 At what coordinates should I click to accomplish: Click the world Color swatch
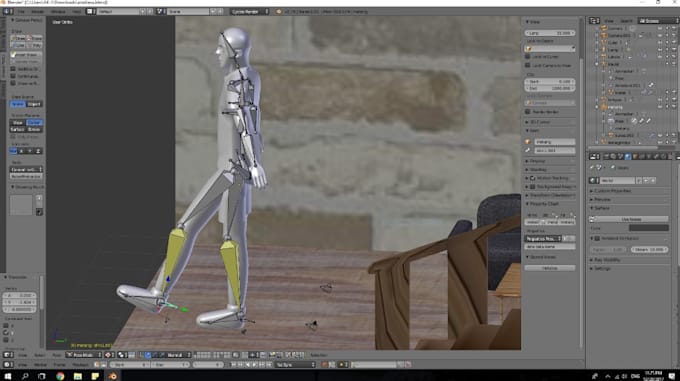[x=648, y=228]
